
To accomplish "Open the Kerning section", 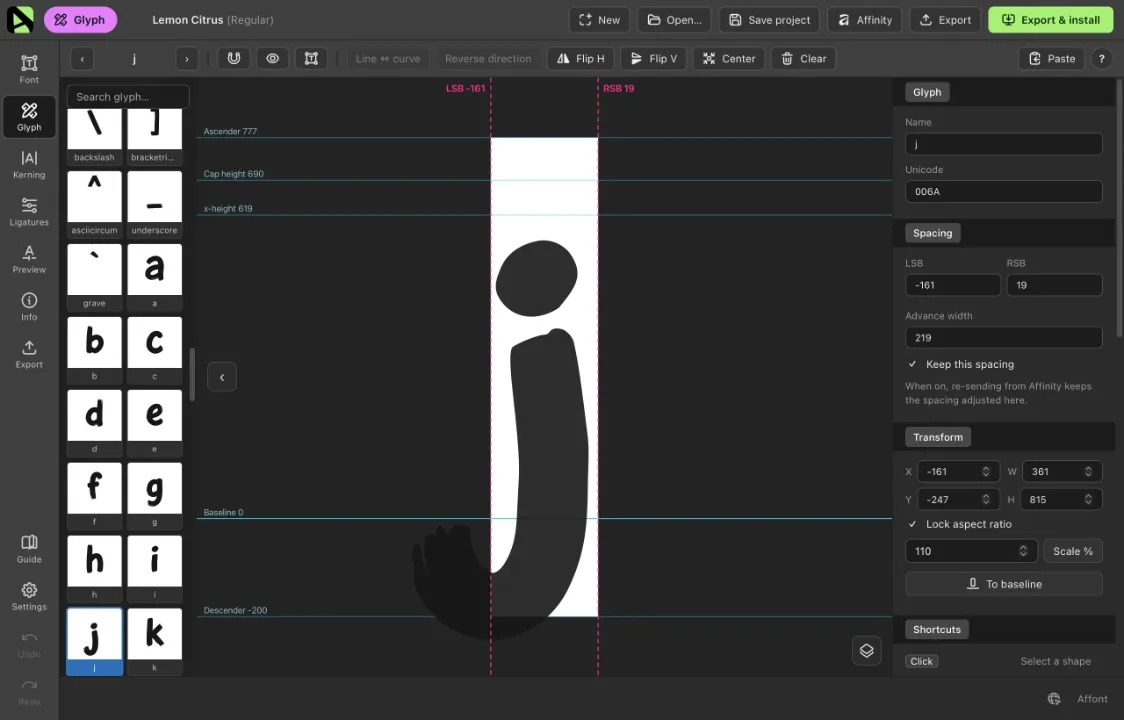I will (x=29, y=164).
